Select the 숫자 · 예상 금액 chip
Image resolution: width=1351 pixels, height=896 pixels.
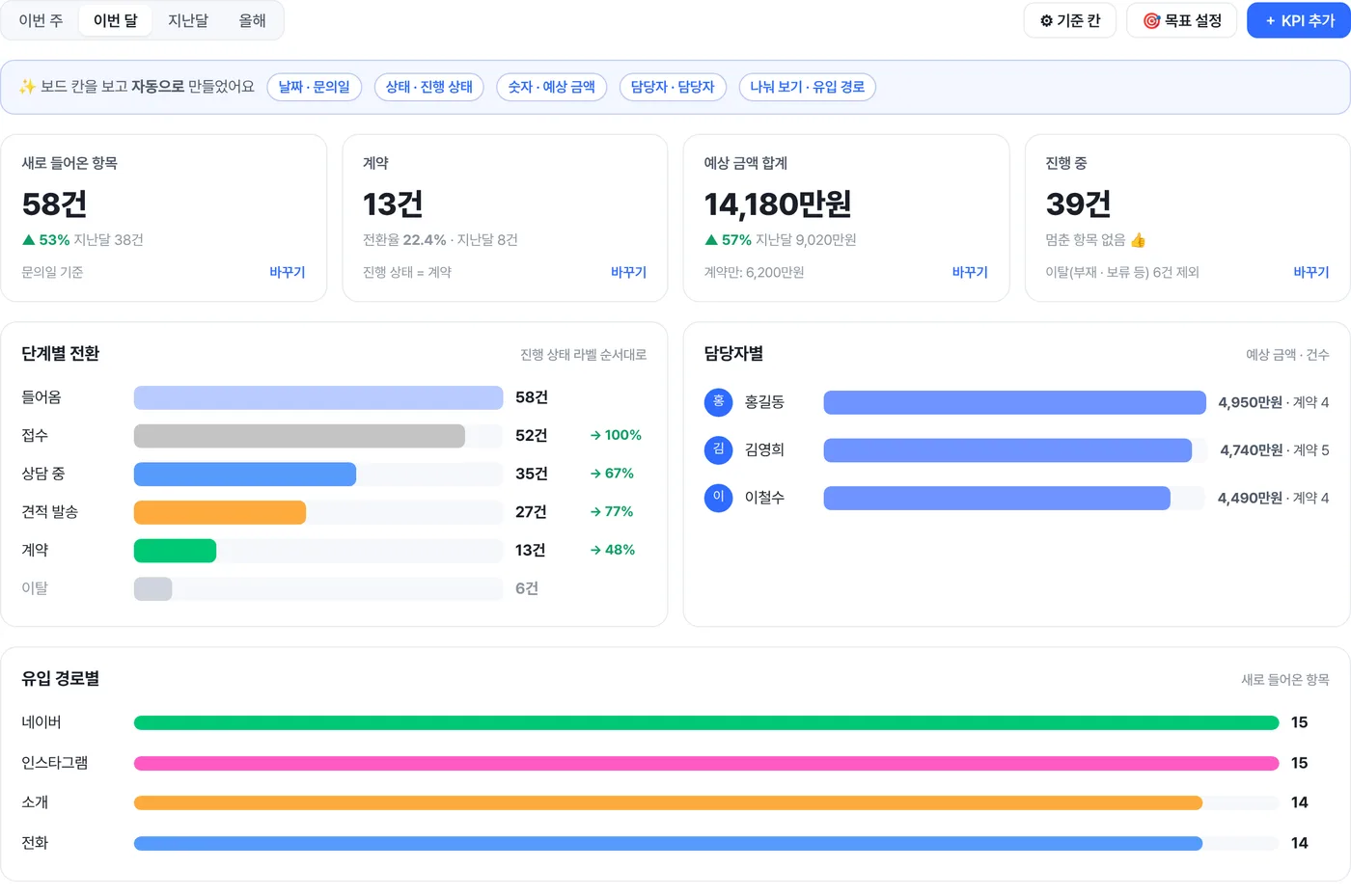552,87
